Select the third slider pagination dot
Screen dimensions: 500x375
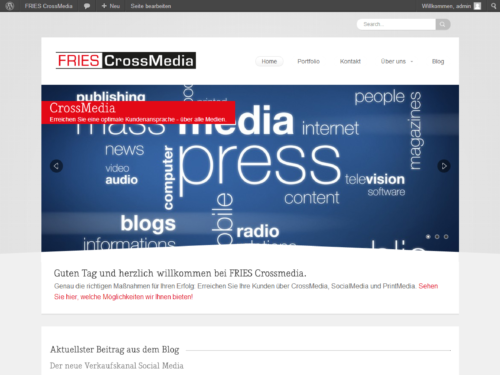coord(446,237)
